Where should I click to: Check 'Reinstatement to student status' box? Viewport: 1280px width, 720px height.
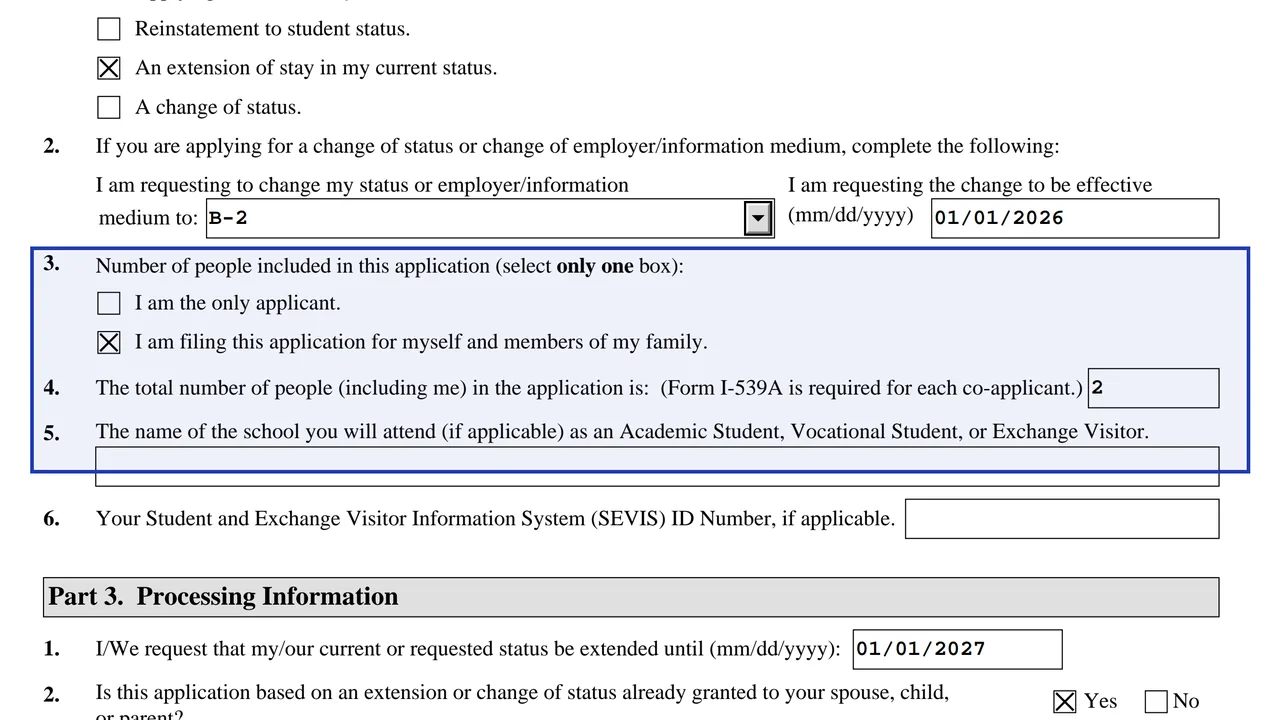click(109, 29)
